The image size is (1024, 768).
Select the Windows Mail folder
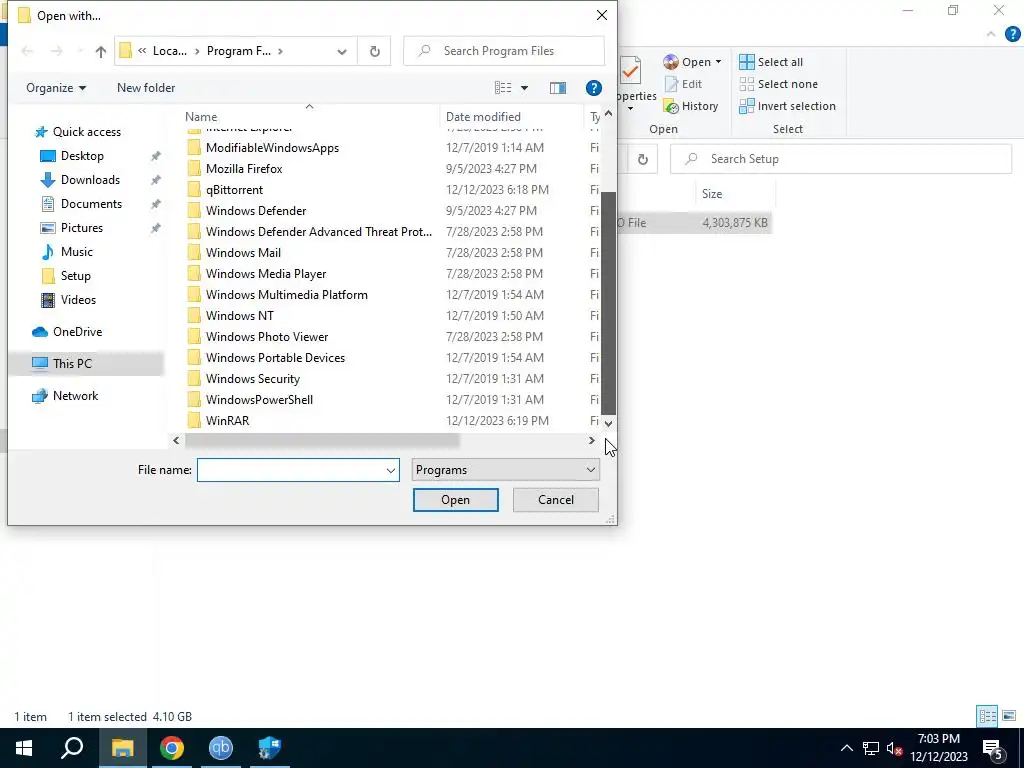pyautogui.click(x=243, y=253)
